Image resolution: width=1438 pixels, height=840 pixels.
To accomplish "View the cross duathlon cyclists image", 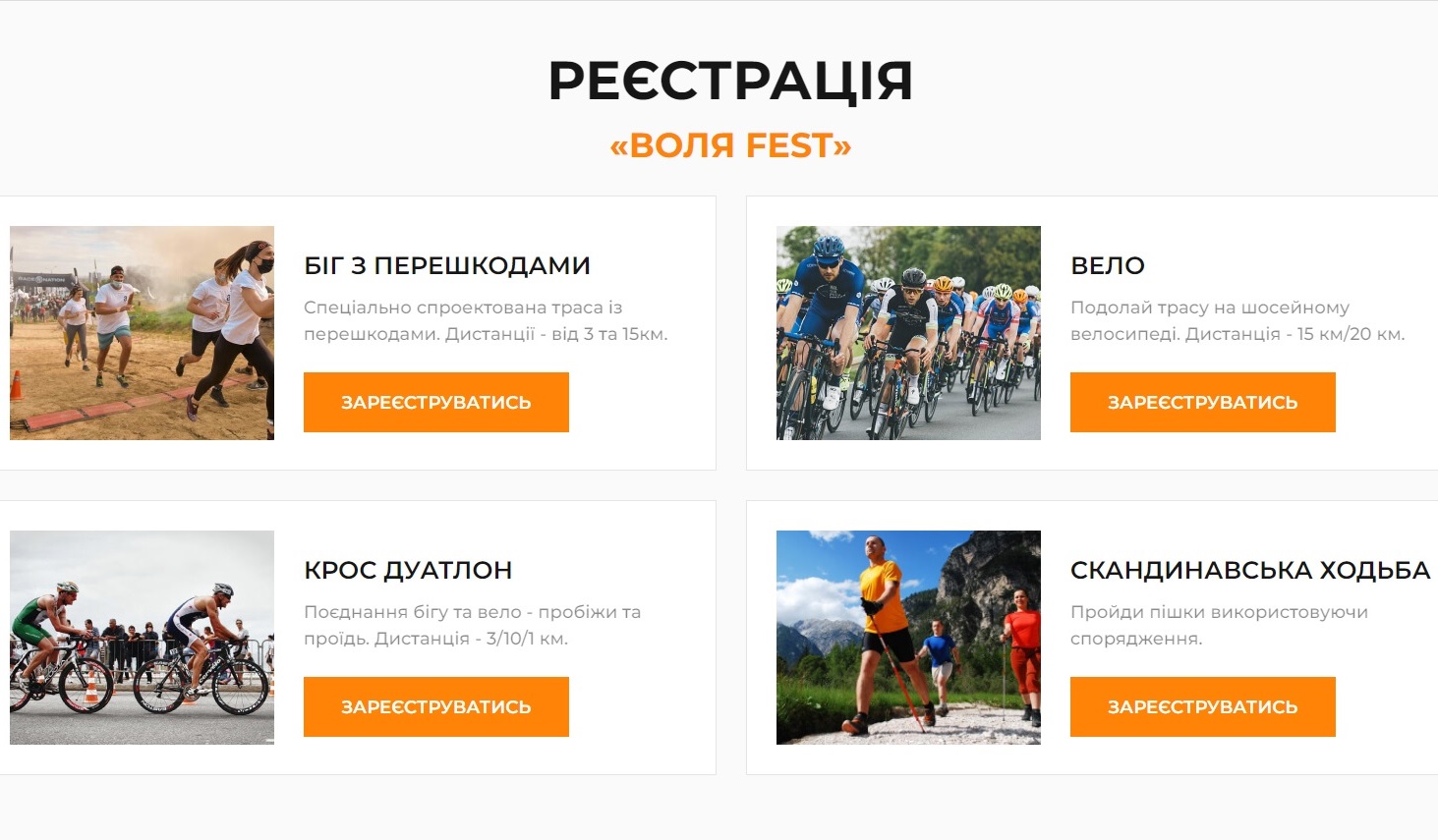I will coord(142,638).
